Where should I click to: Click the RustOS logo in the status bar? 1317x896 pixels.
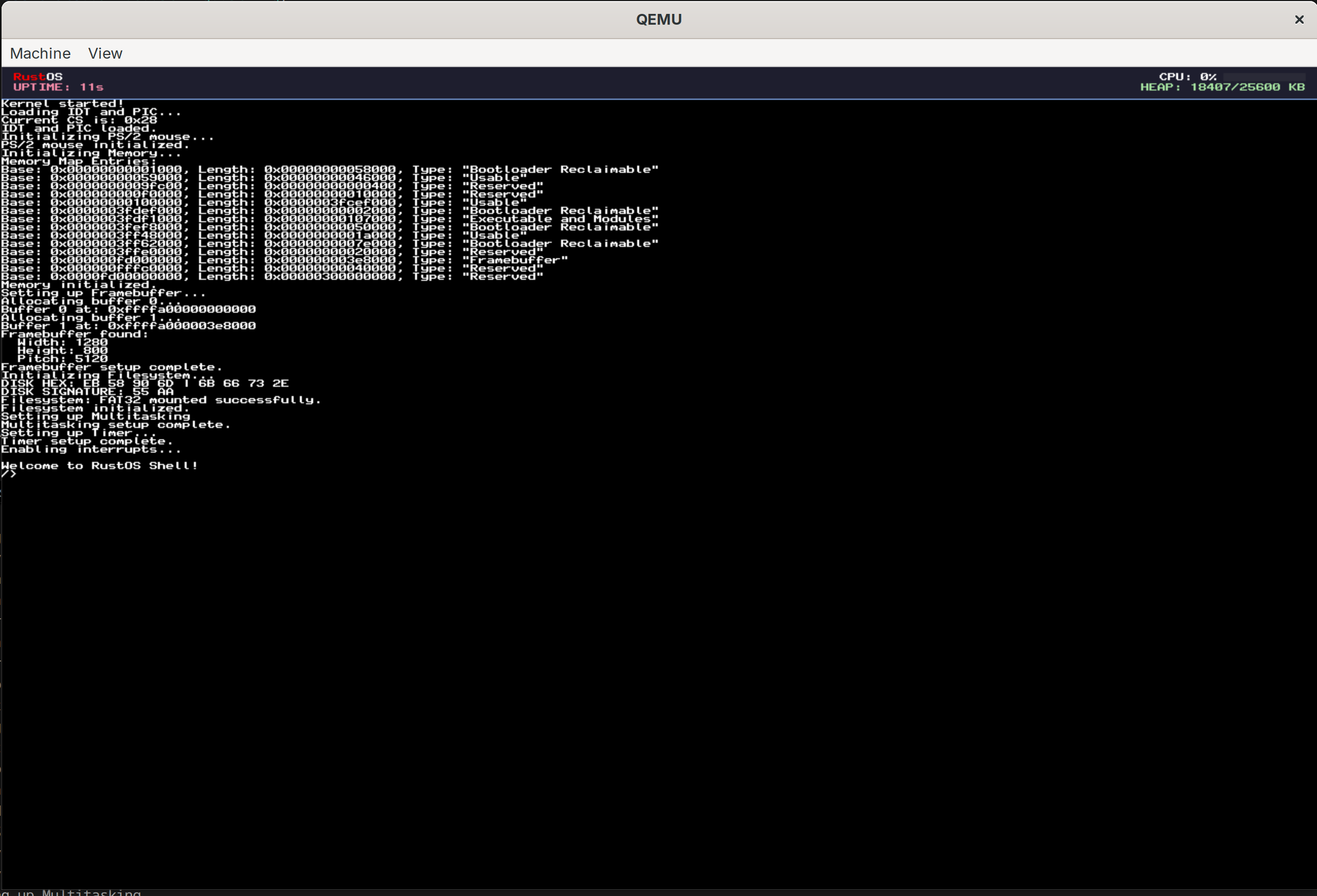pos(38,76)
